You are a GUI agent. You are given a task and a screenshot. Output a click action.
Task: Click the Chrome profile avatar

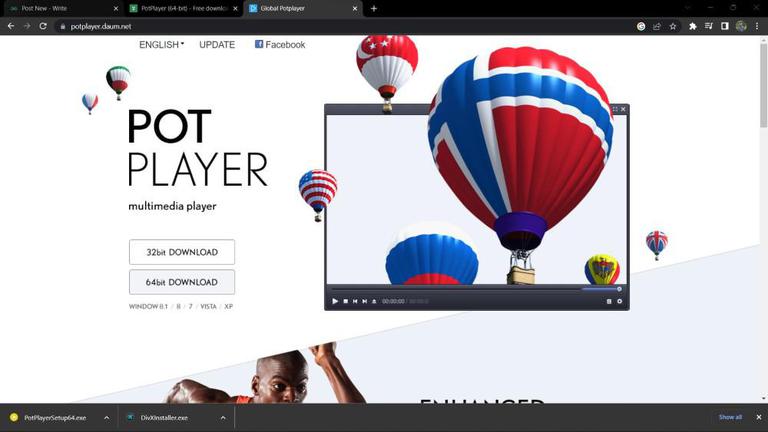click(x=741, y=26)
